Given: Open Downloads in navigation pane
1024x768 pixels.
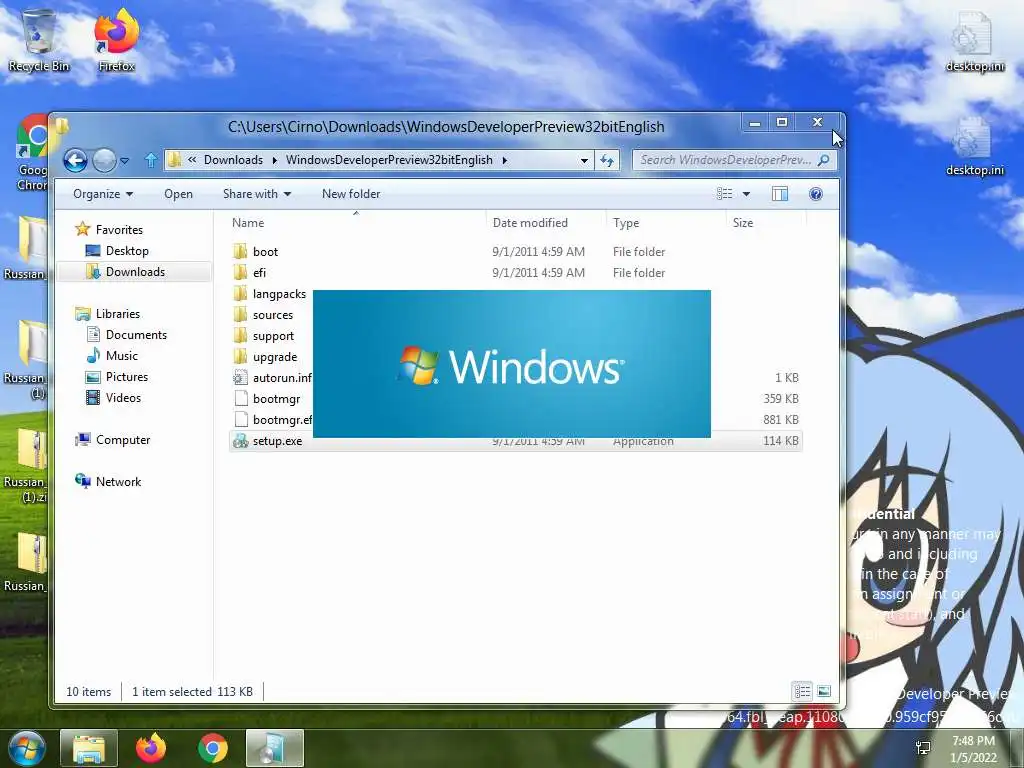Looking at the screenshot, I should 135,272.
